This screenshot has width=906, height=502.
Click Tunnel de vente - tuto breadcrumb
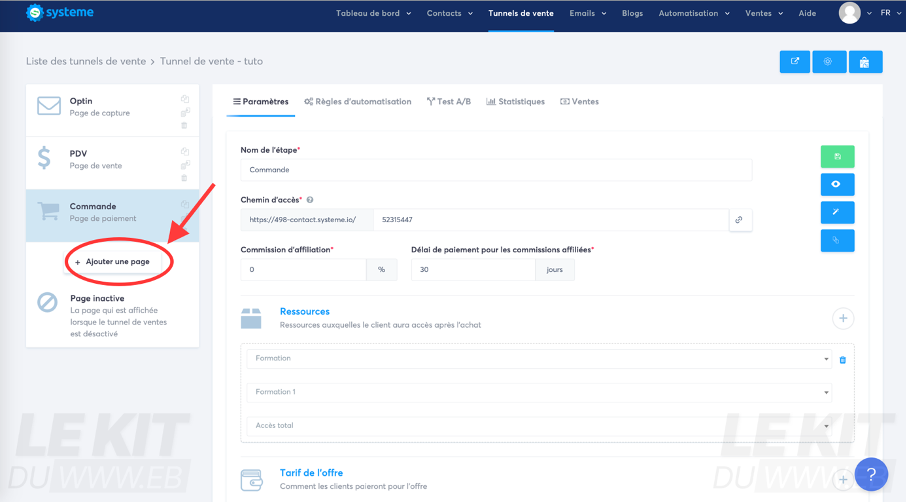coord(211,61)
